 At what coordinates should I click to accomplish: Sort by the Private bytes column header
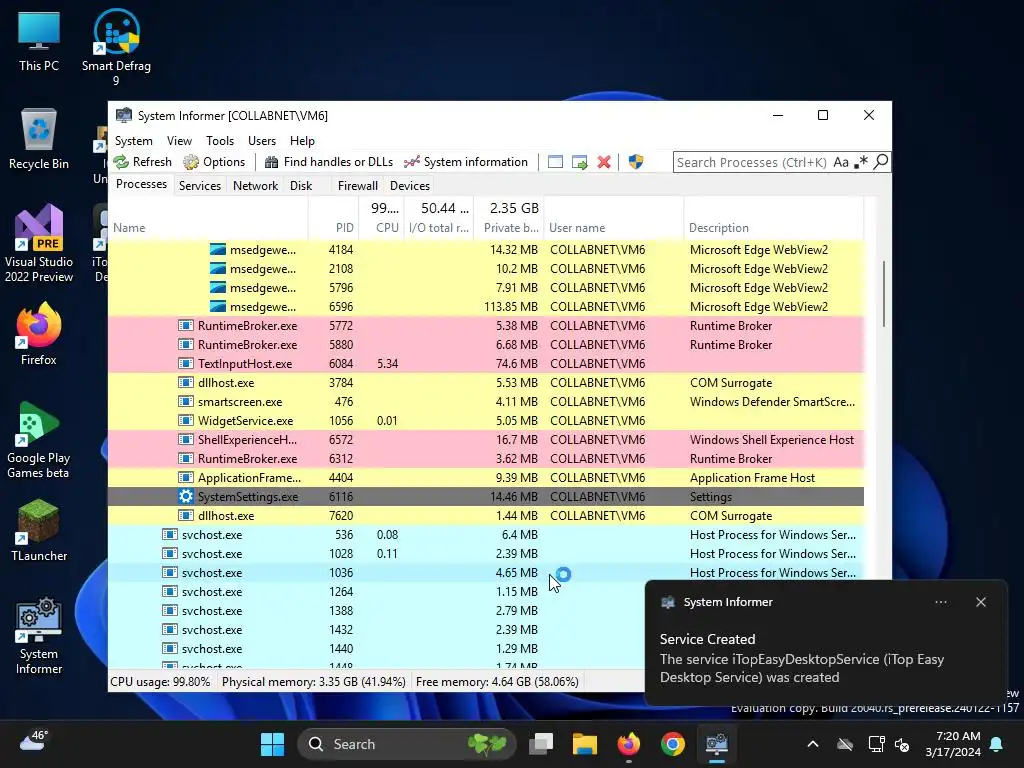(x=509, y=228)
